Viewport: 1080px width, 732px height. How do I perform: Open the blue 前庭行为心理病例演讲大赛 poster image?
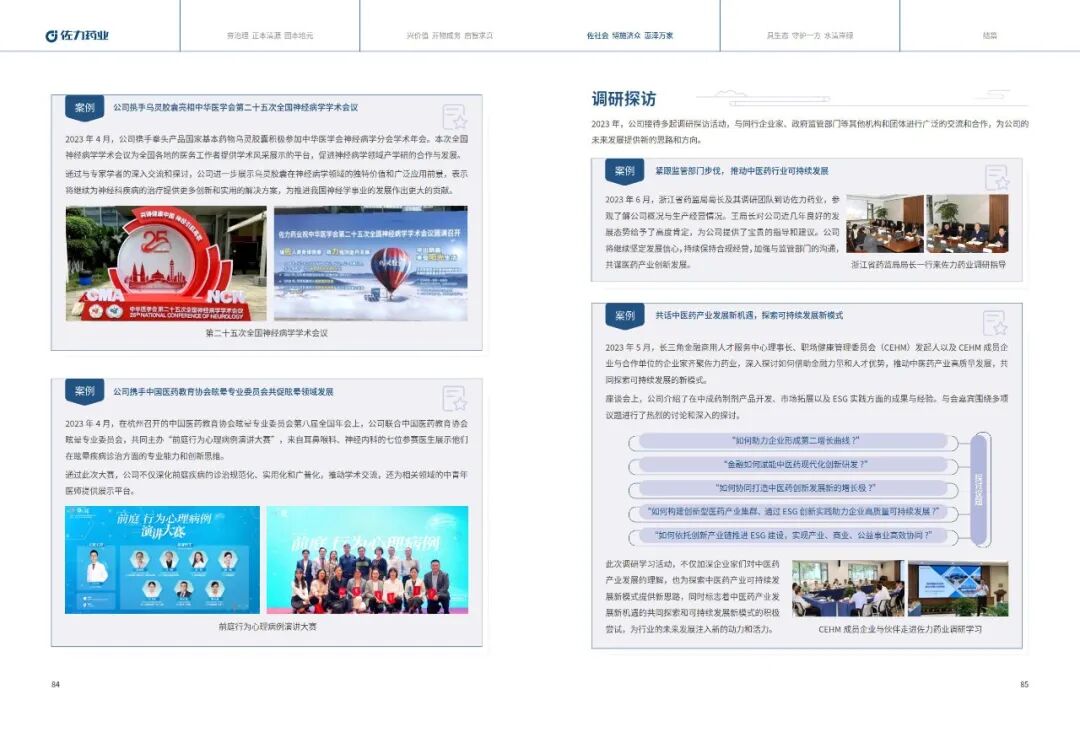[x=163, y=560]
